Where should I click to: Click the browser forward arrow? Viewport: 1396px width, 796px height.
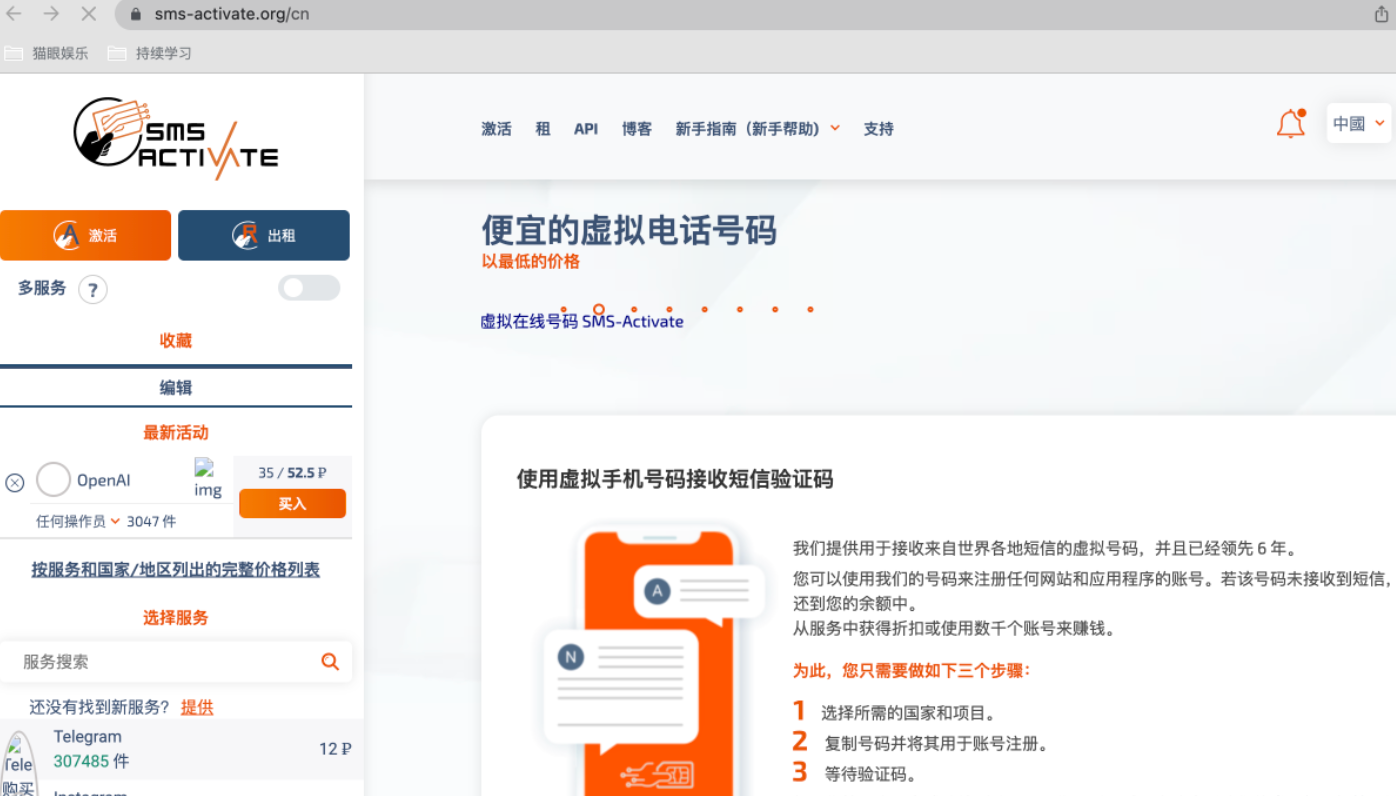[x=51, y=14]
